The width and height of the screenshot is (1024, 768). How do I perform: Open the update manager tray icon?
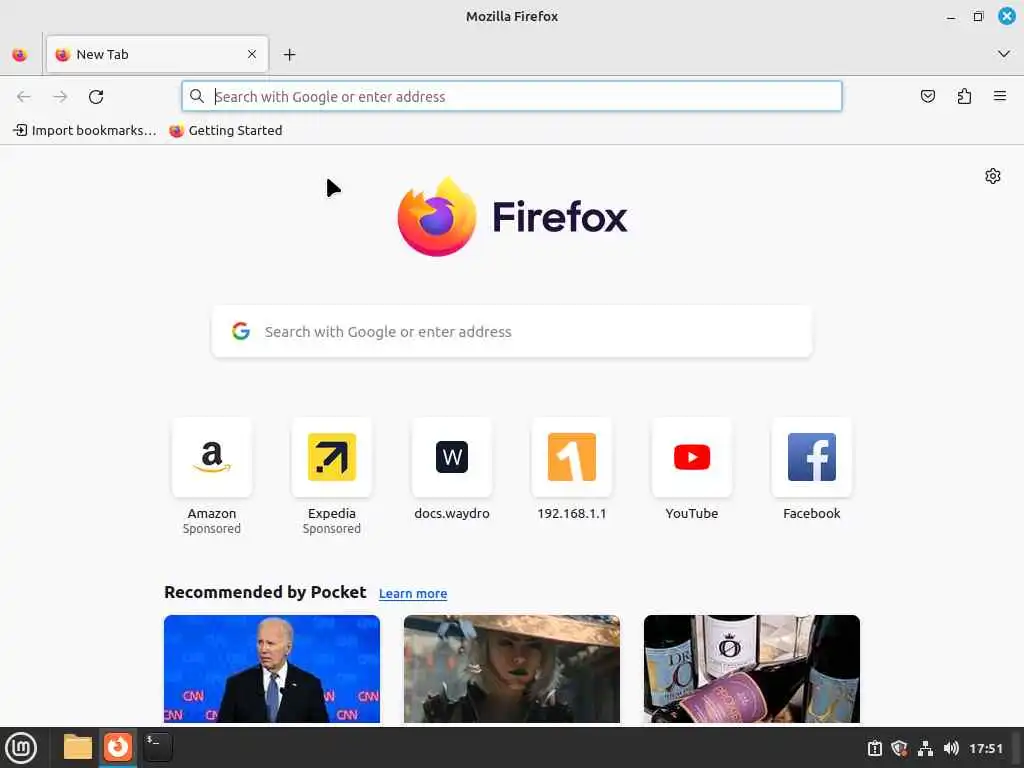(875, 748)
